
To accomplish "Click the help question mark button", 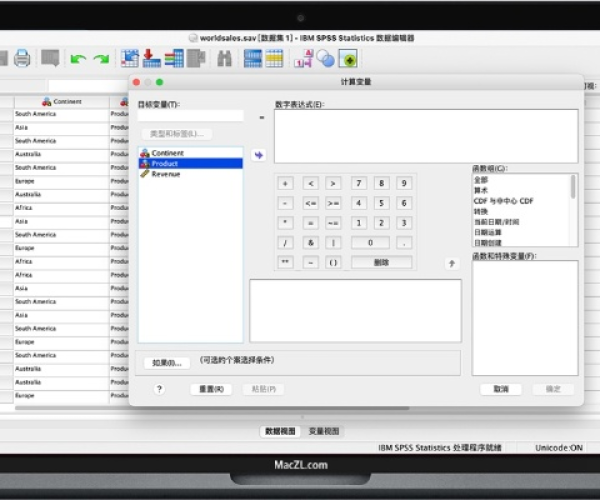I will click(x=159, y=389).
